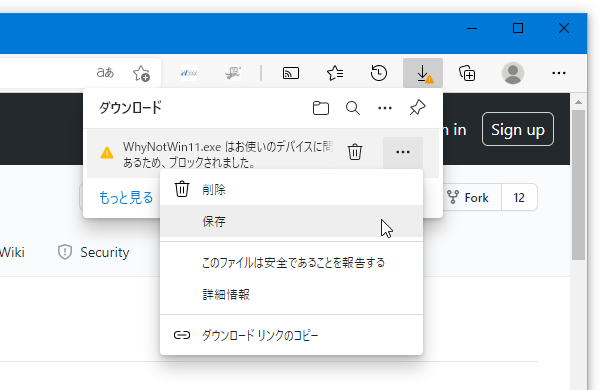The image size is (600, 390).
Task: Open 詳細情報 menu entry
Action: [291, 294]
